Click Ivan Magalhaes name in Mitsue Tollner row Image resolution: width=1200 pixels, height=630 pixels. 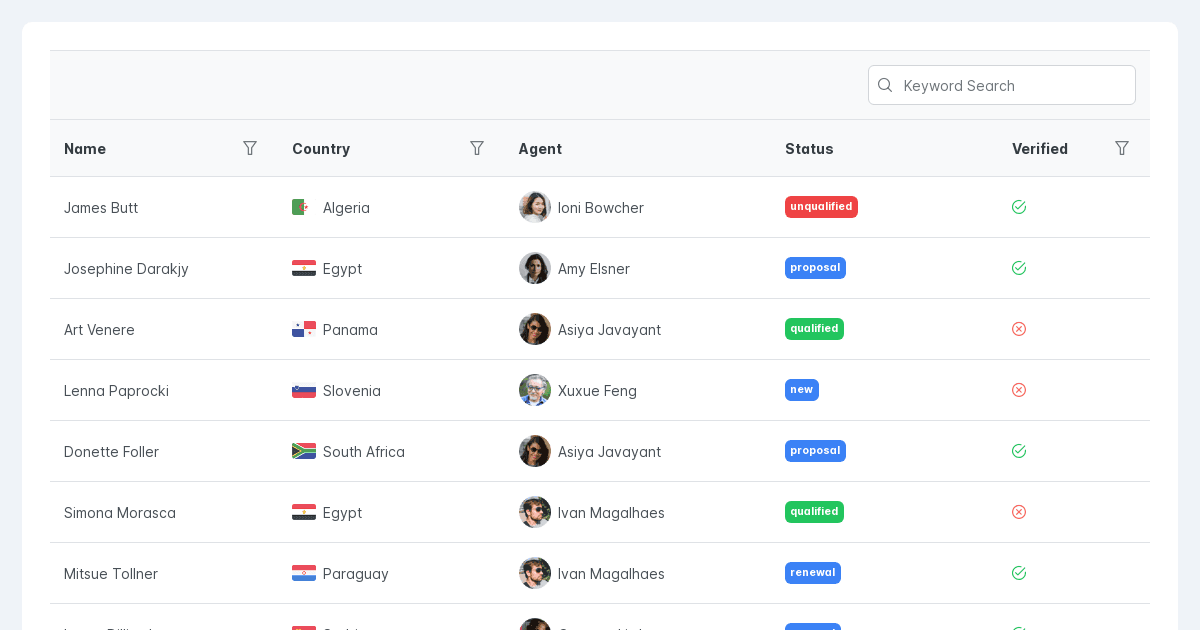(x=611, y=573)
